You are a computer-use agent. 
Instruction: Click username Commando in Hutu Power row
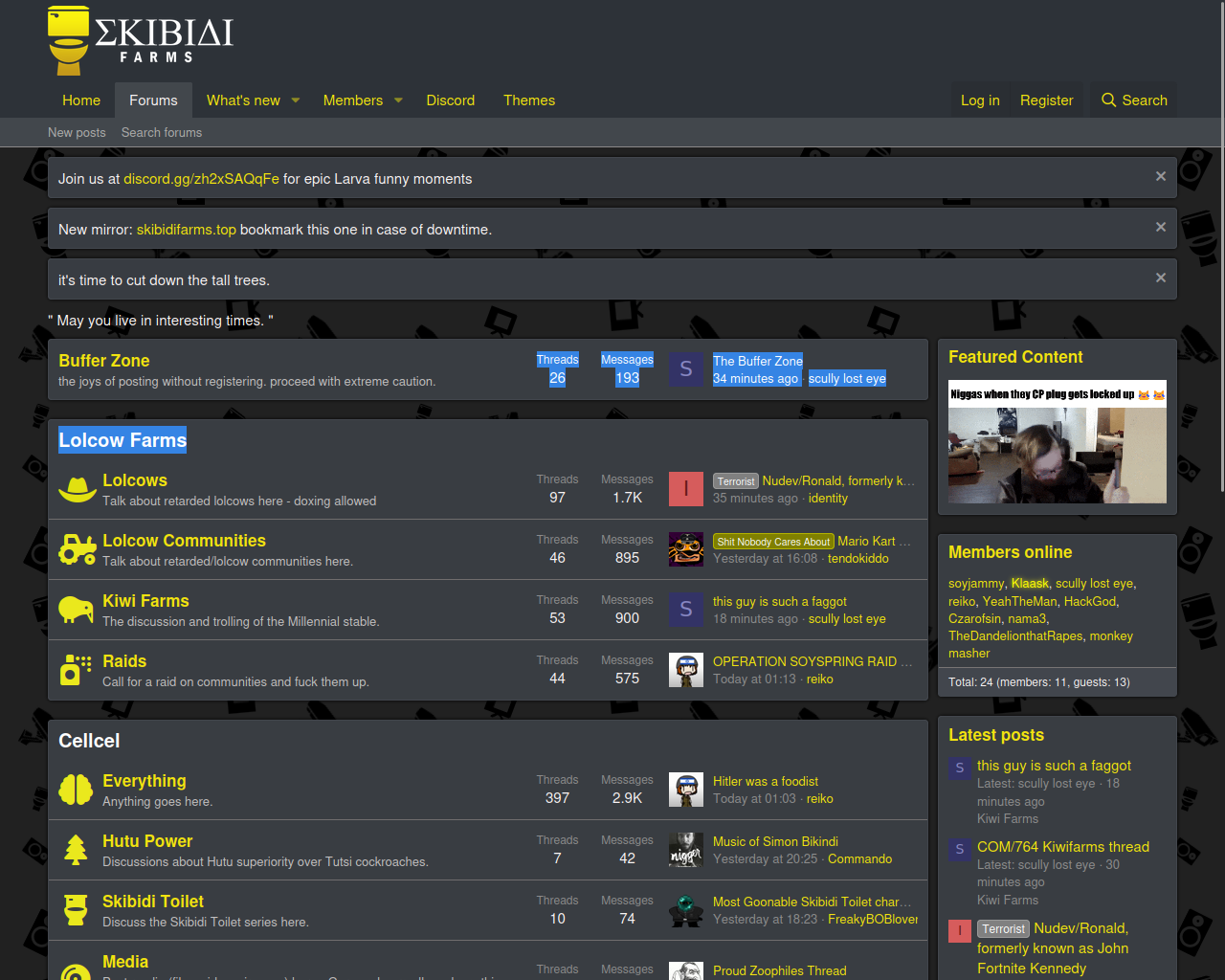[x=859, y=858]
